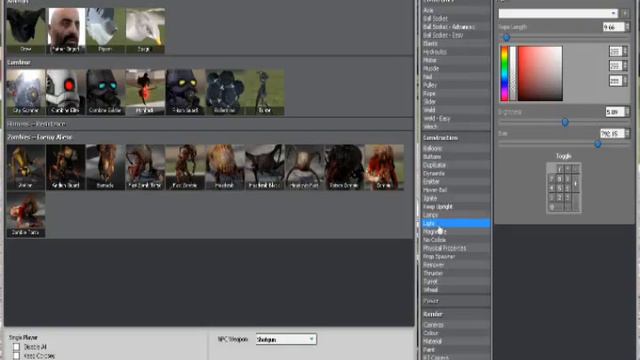Image resolution: width=640 pixels, height=360 pixels.
Task: Collapse the Combine NPC category
Action: point(209,62)
